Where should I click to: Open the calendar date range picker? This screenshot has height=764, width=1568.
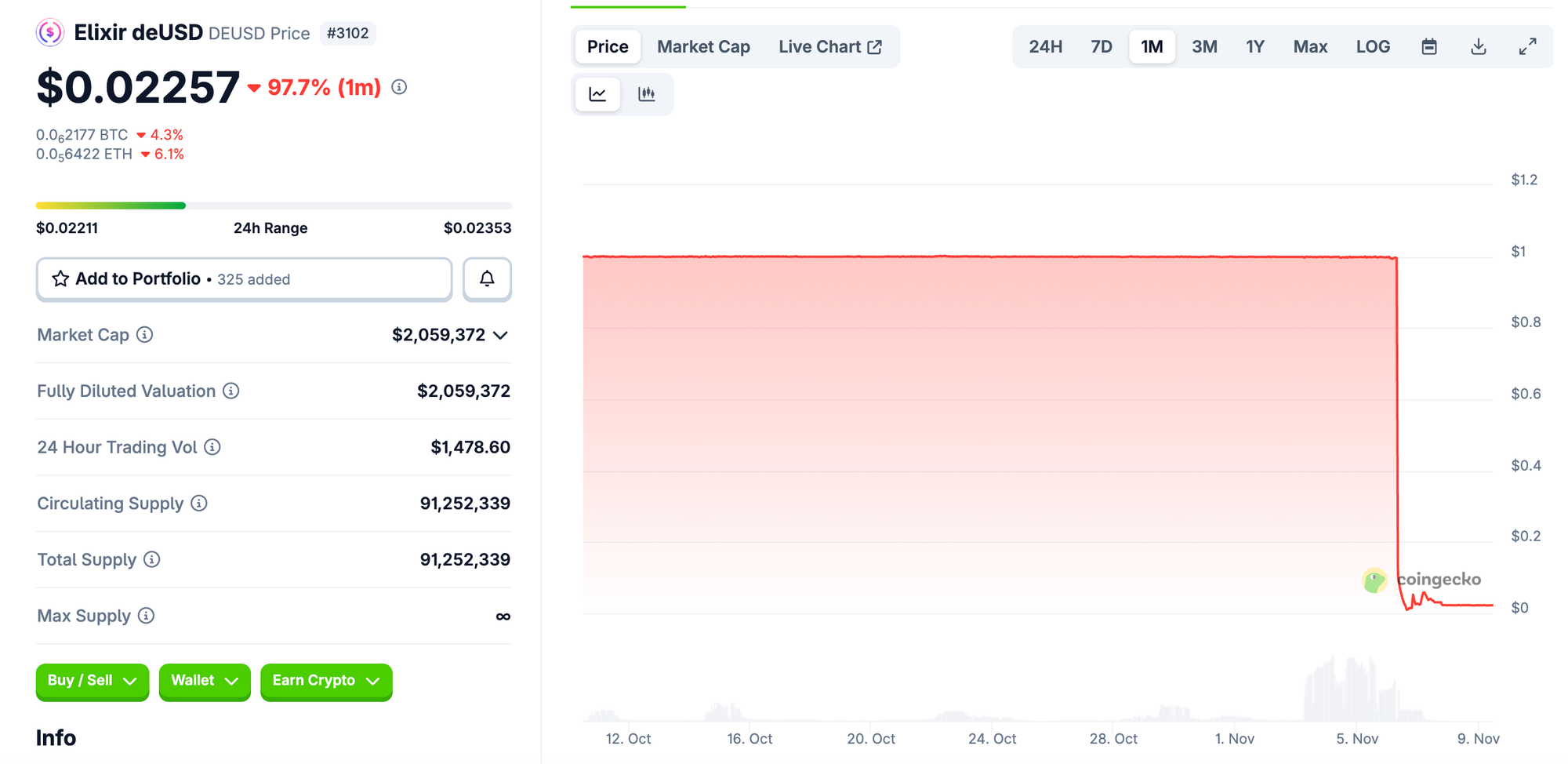pos(1429,47)
